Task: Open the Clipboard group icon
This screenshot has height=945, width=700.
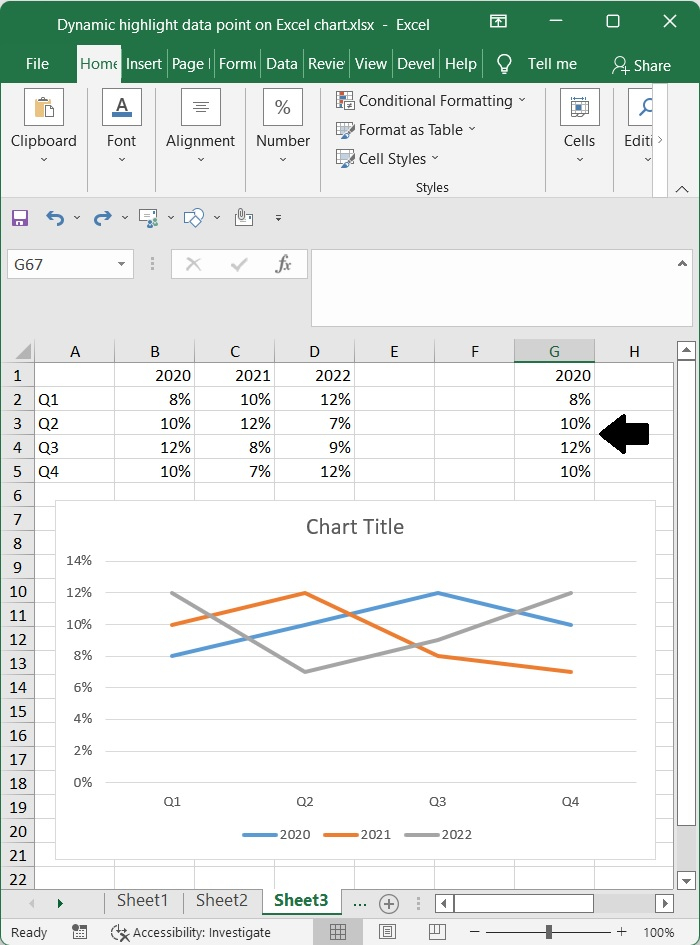Action: coord(43,107)
